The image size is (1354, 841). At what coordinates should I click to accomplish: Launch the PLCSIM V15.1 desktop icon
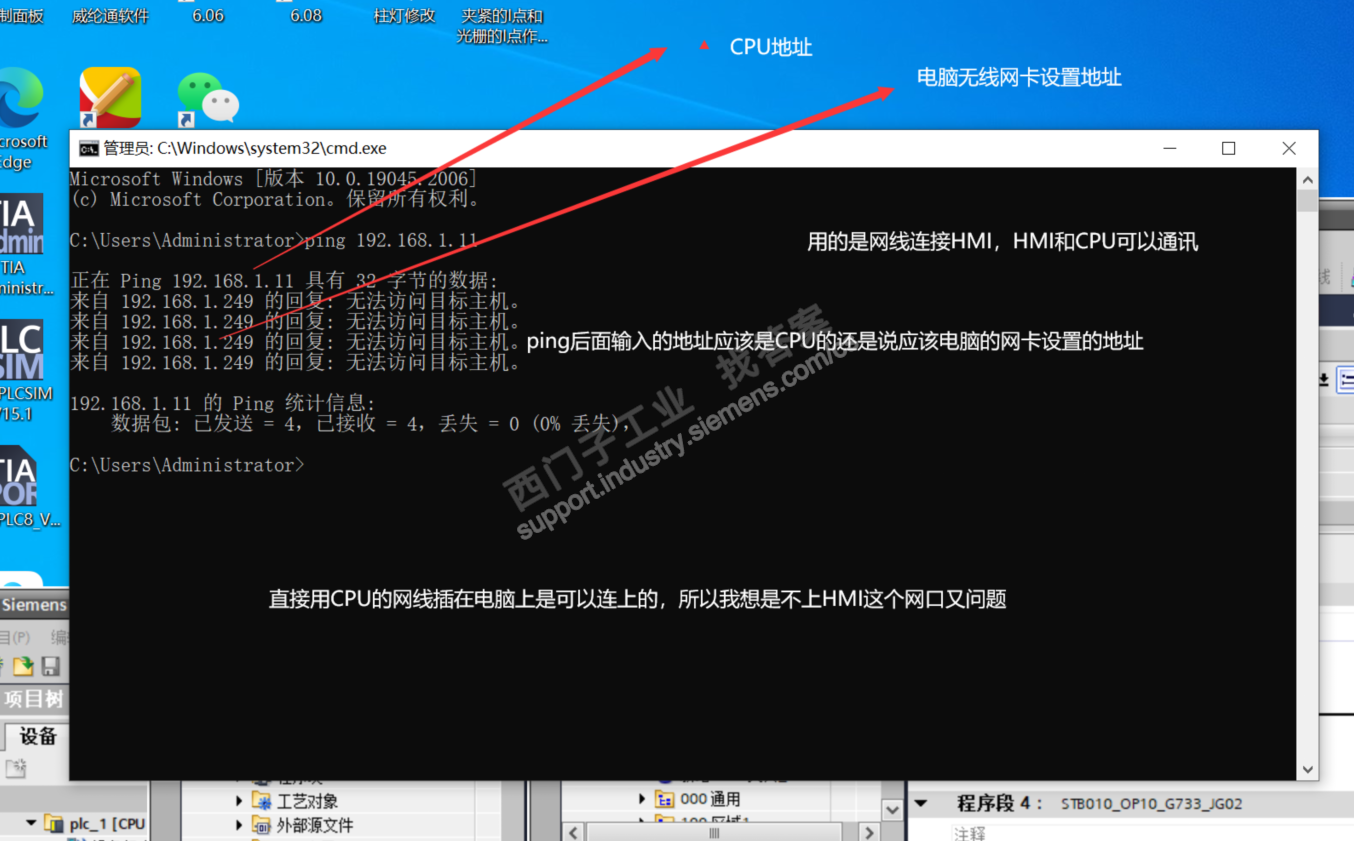(x=22, y=351)
